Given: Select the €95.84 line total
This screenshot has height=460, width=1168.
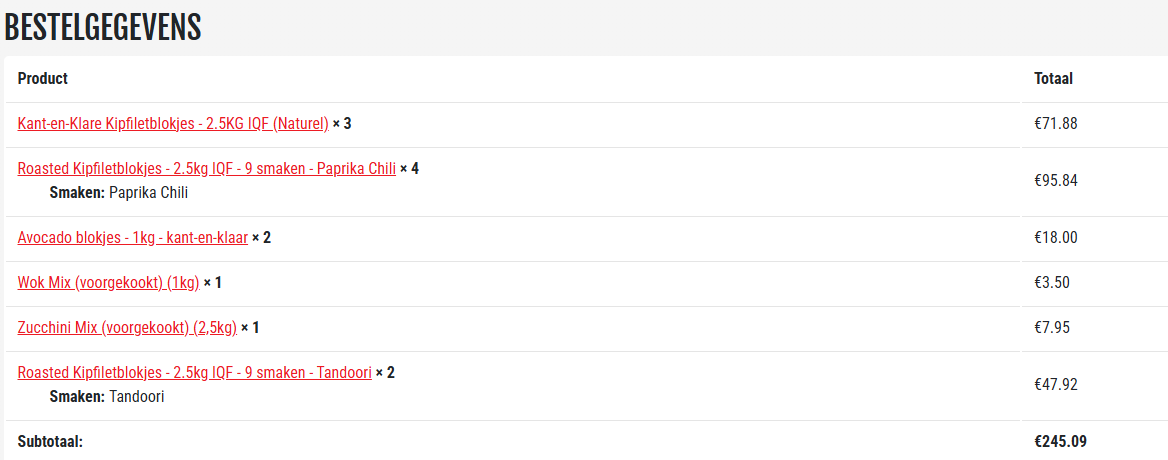Looking at the screenshot, I should click(1056, 181).
